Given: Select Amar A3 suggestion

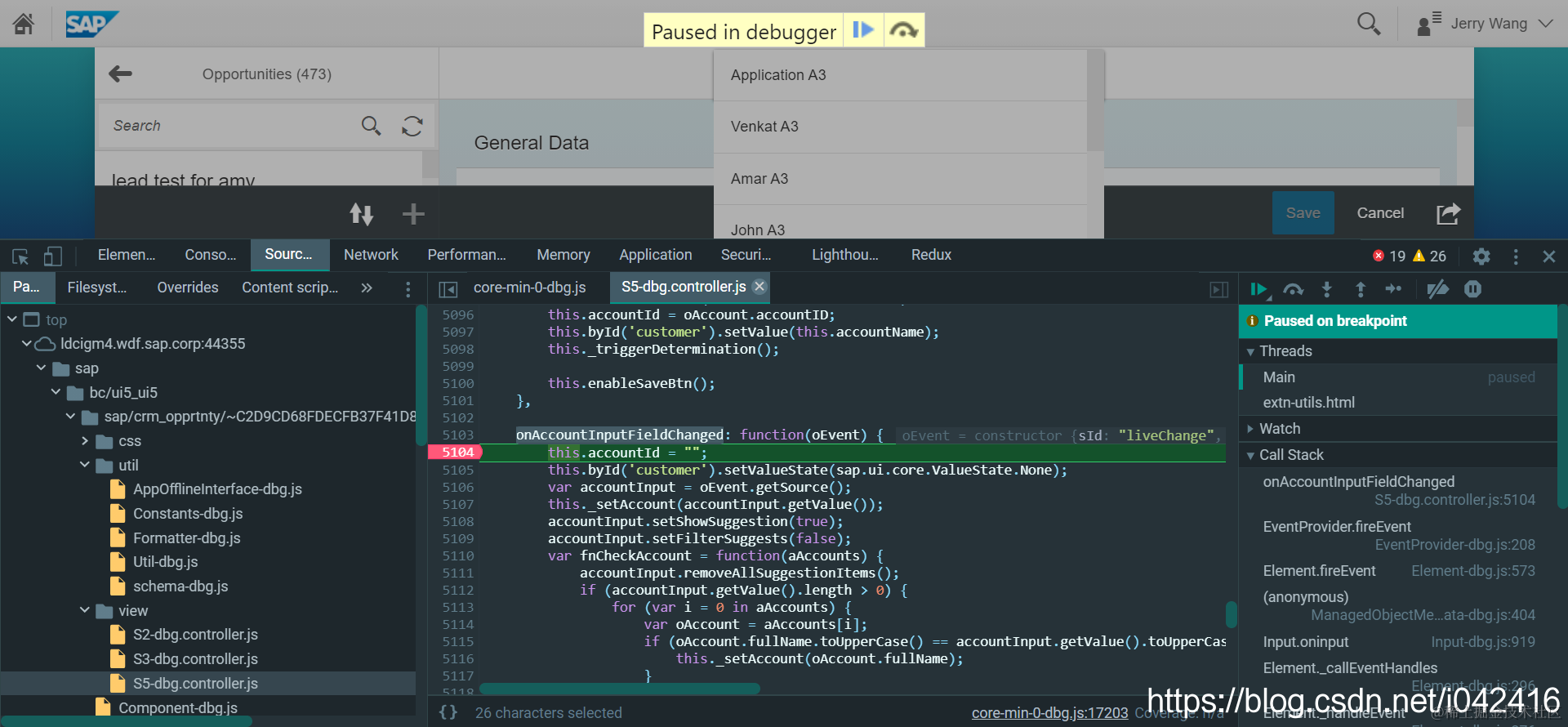Looking at the screenshot, I should coord(900,179).
